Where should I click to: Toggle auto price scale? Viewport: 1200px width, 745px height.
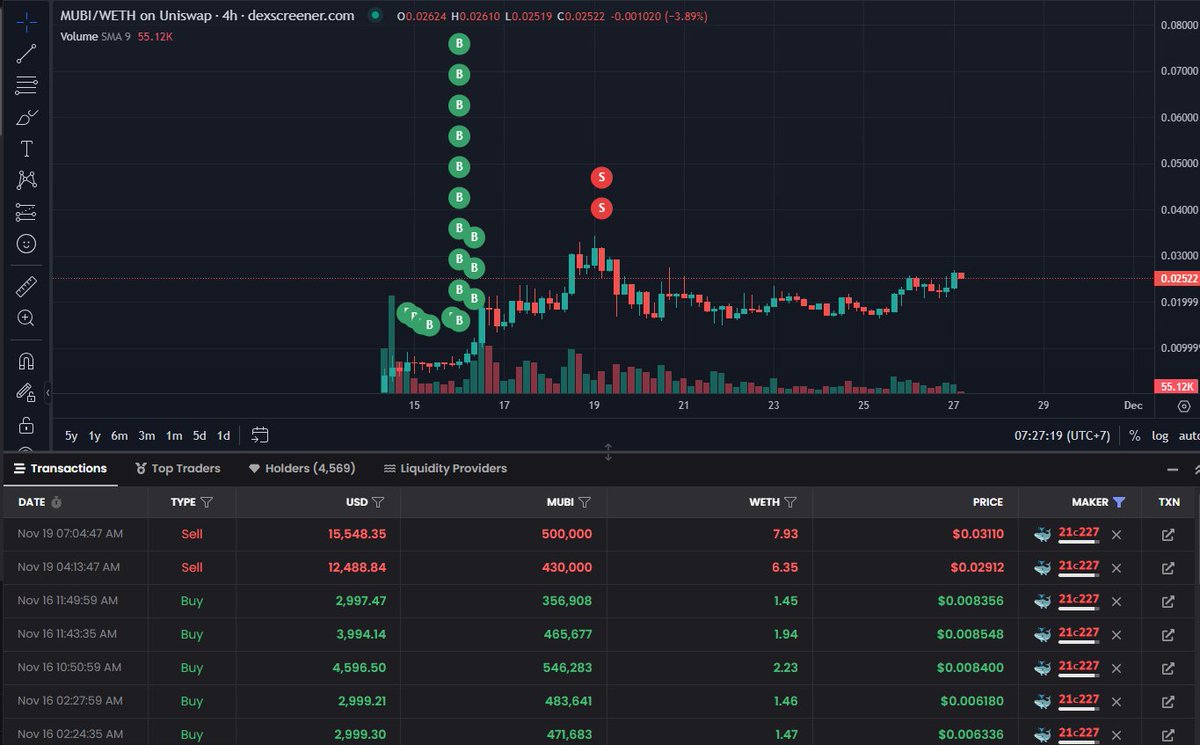click(1189, 436)
